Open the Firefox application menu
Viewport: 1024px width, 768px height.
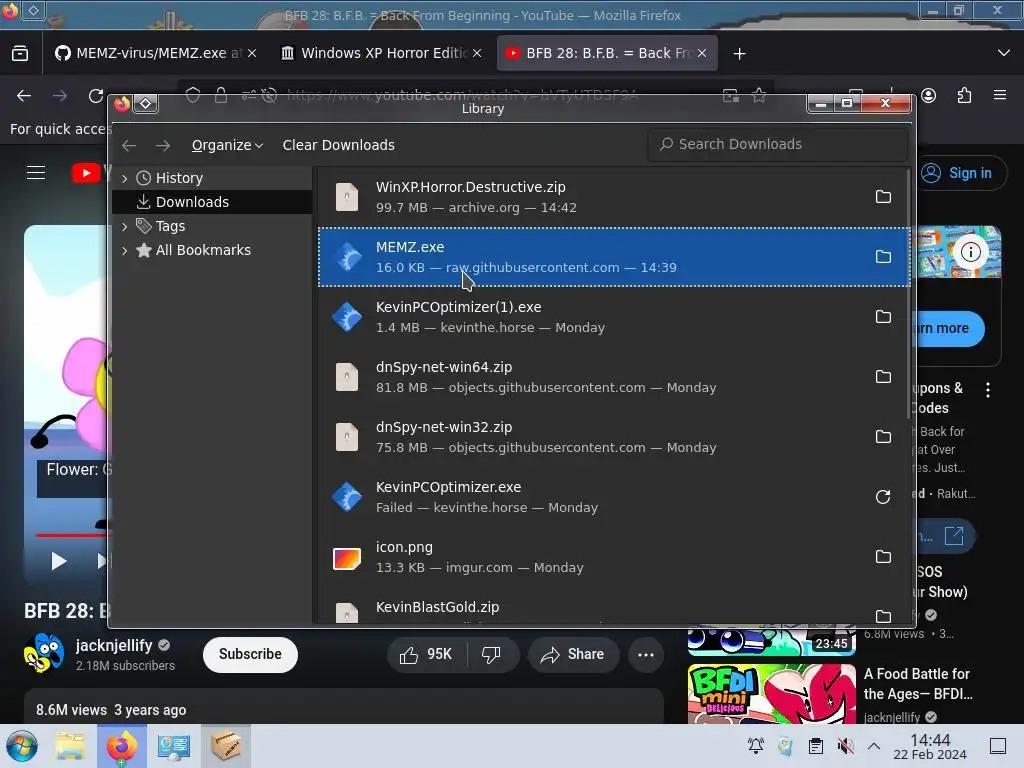[x=1000, y=95]
